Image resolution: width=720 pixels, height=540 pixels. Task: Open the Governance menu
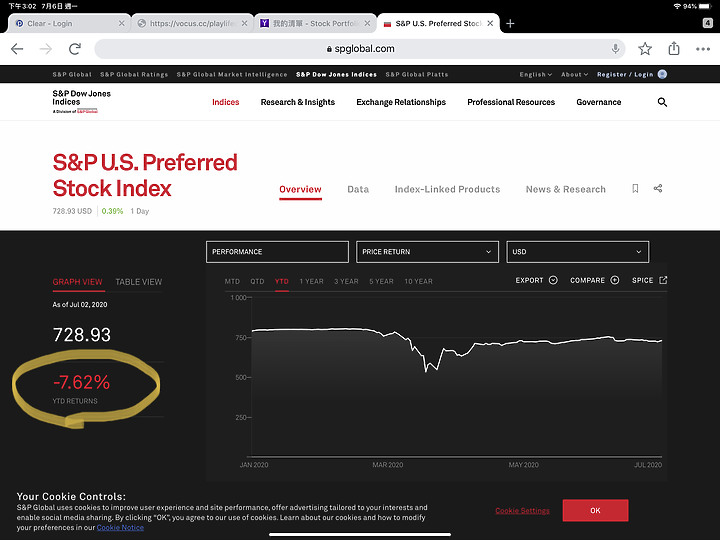click(x=599, y=102)
